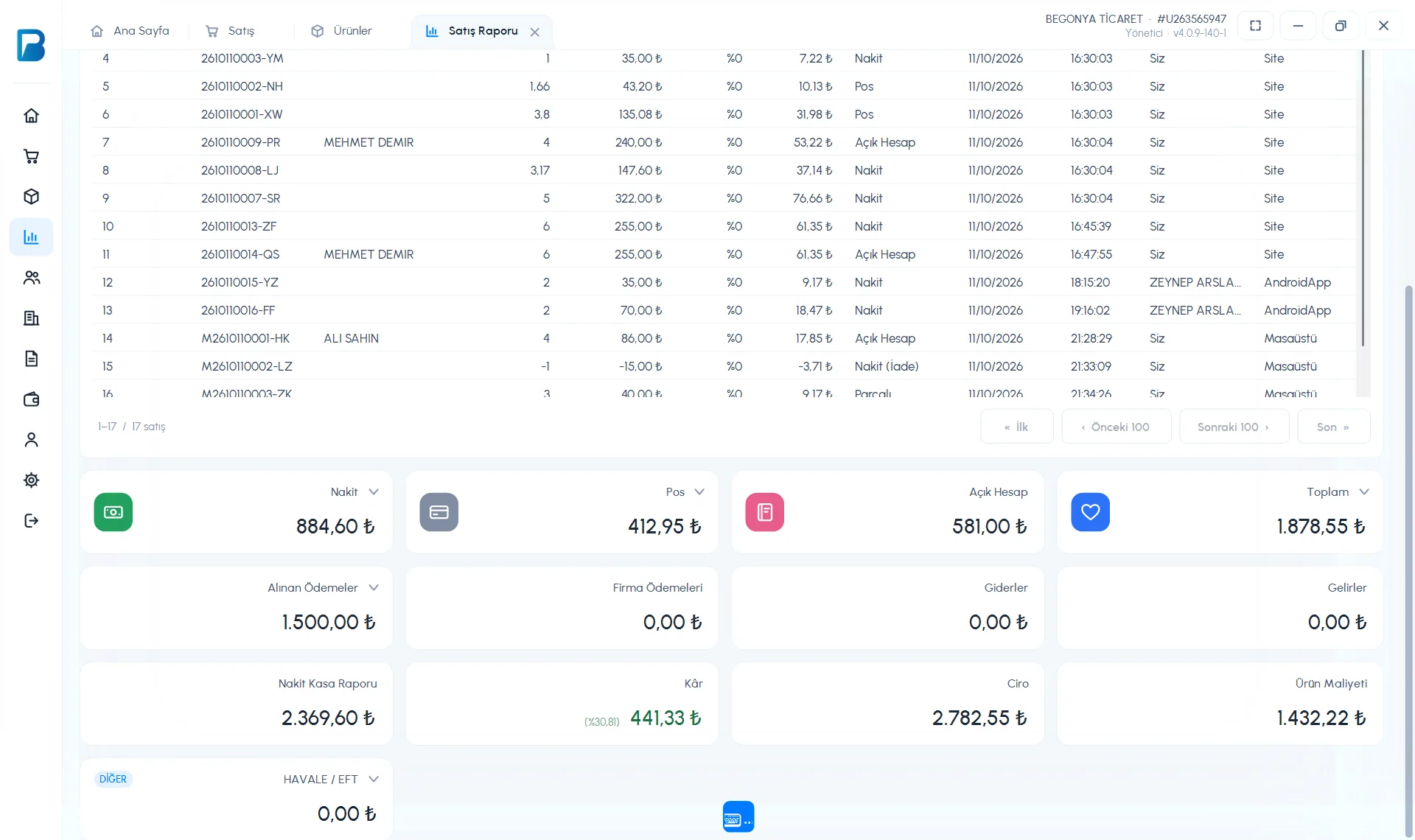This screenshot has width=1415, height=840.
Task: Click the pink Açık Hesap notebook icon
Action: point(765,512)
